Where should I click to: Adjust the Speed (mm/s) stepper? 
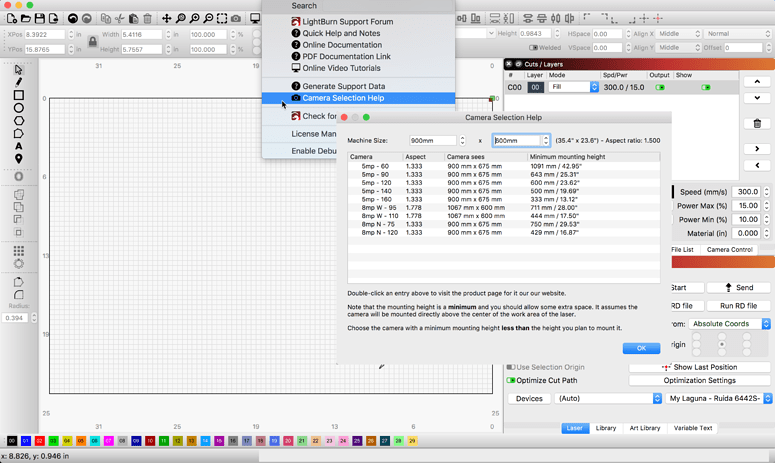(767, 192)
